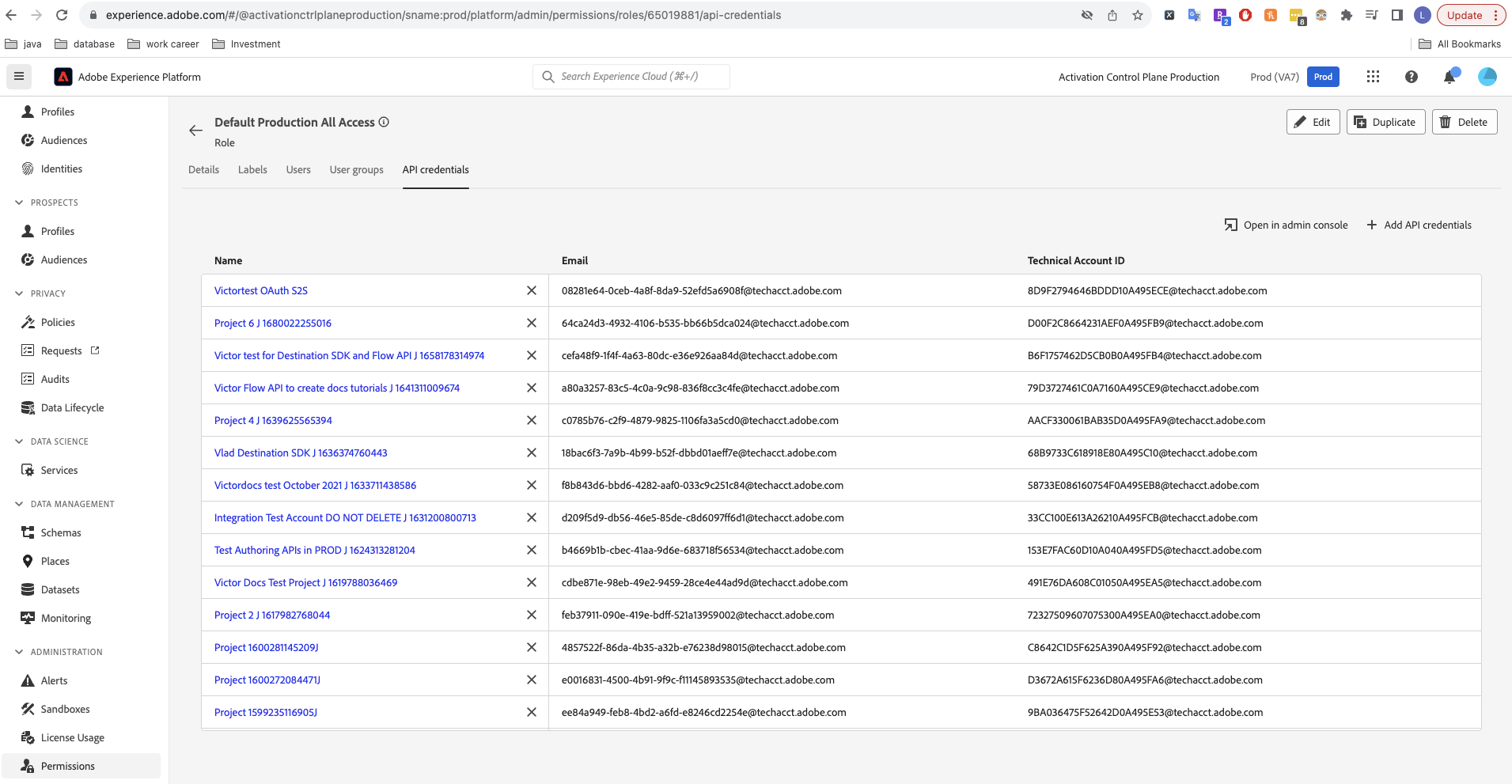Switch to the Users tab
The width and height of the screenshot is (1512, 784).
point(298,169)
